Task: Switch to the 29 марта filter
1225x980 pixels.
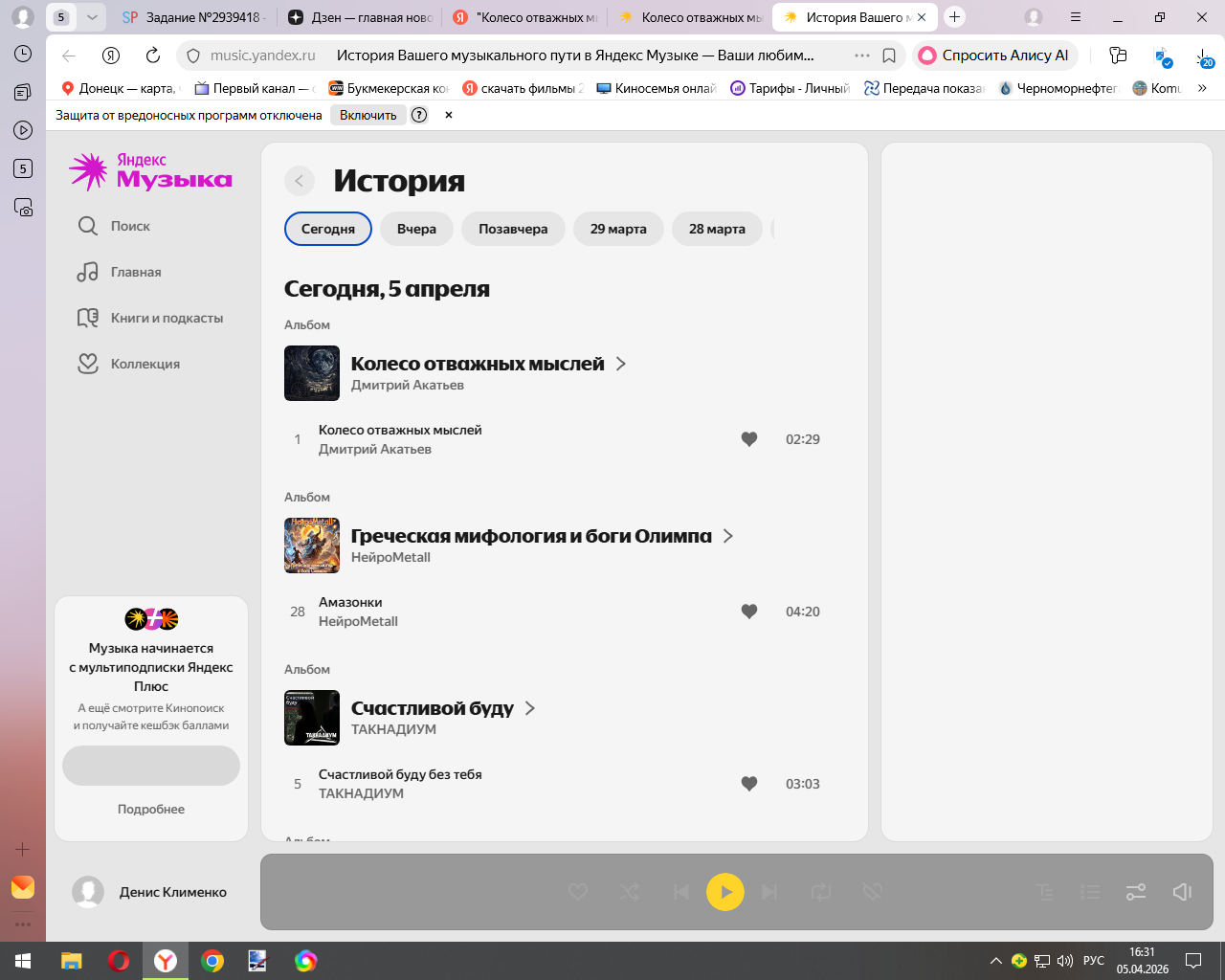Action: click(618, 229)
